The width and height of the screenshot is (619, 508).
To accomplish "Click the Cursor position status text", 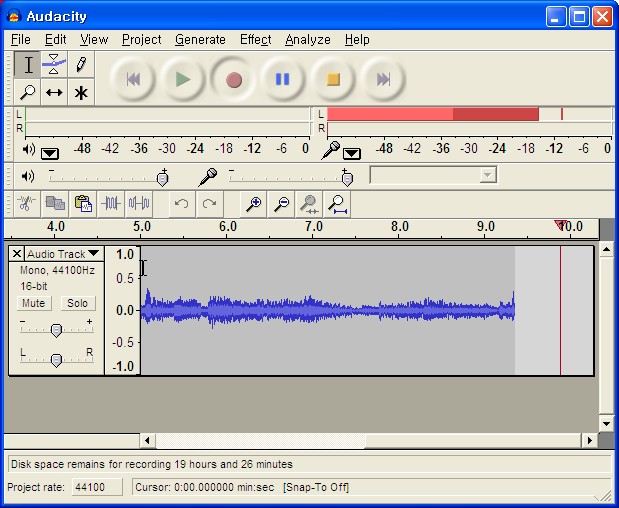I will coord(204,487).
